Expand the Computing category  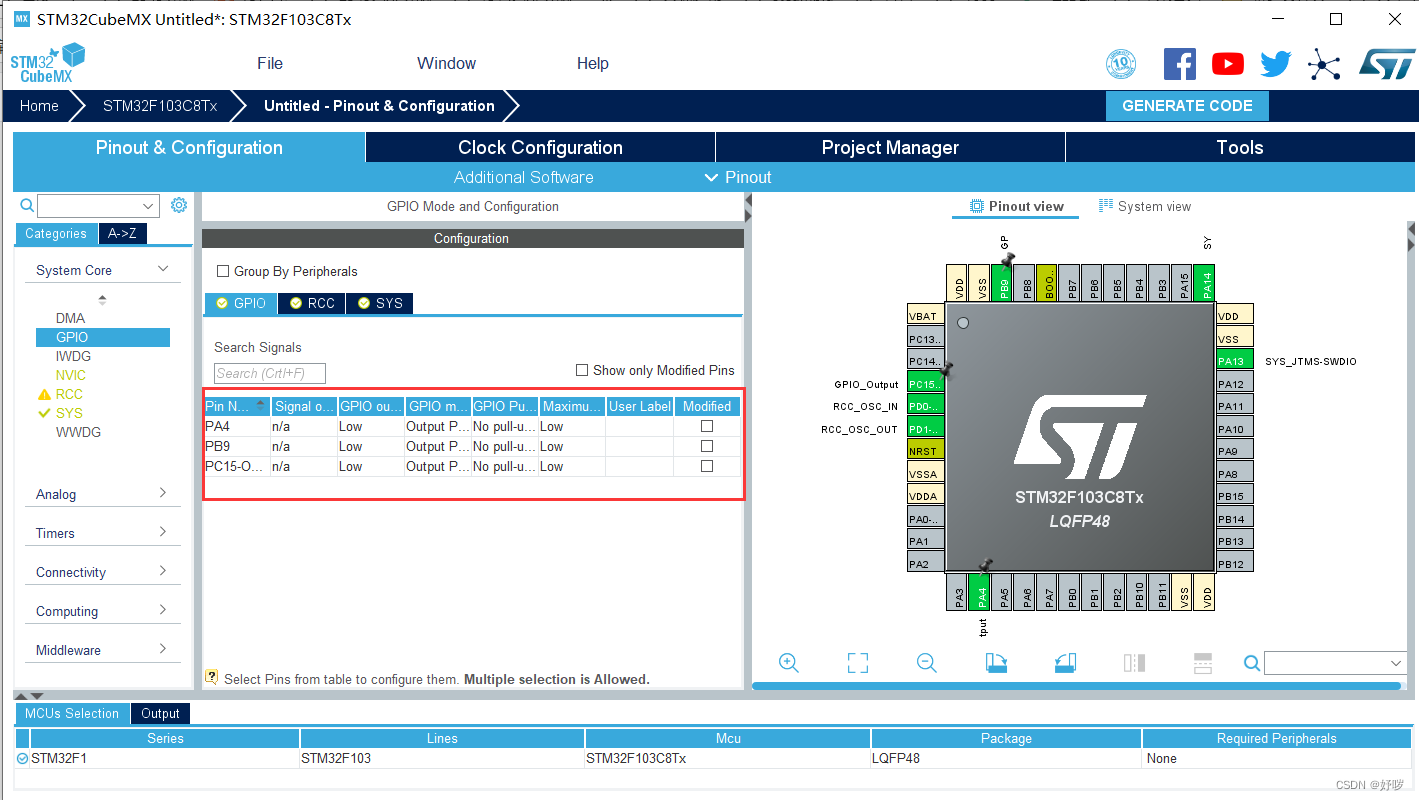tap(103, 611)
